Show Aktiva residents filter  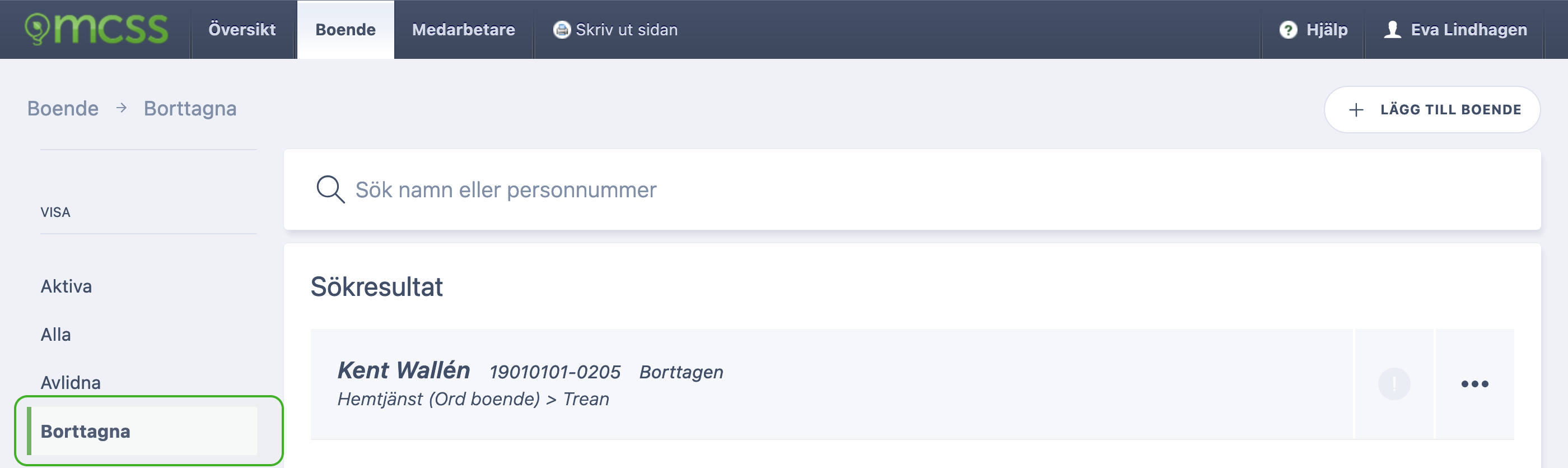click(66, 286)
